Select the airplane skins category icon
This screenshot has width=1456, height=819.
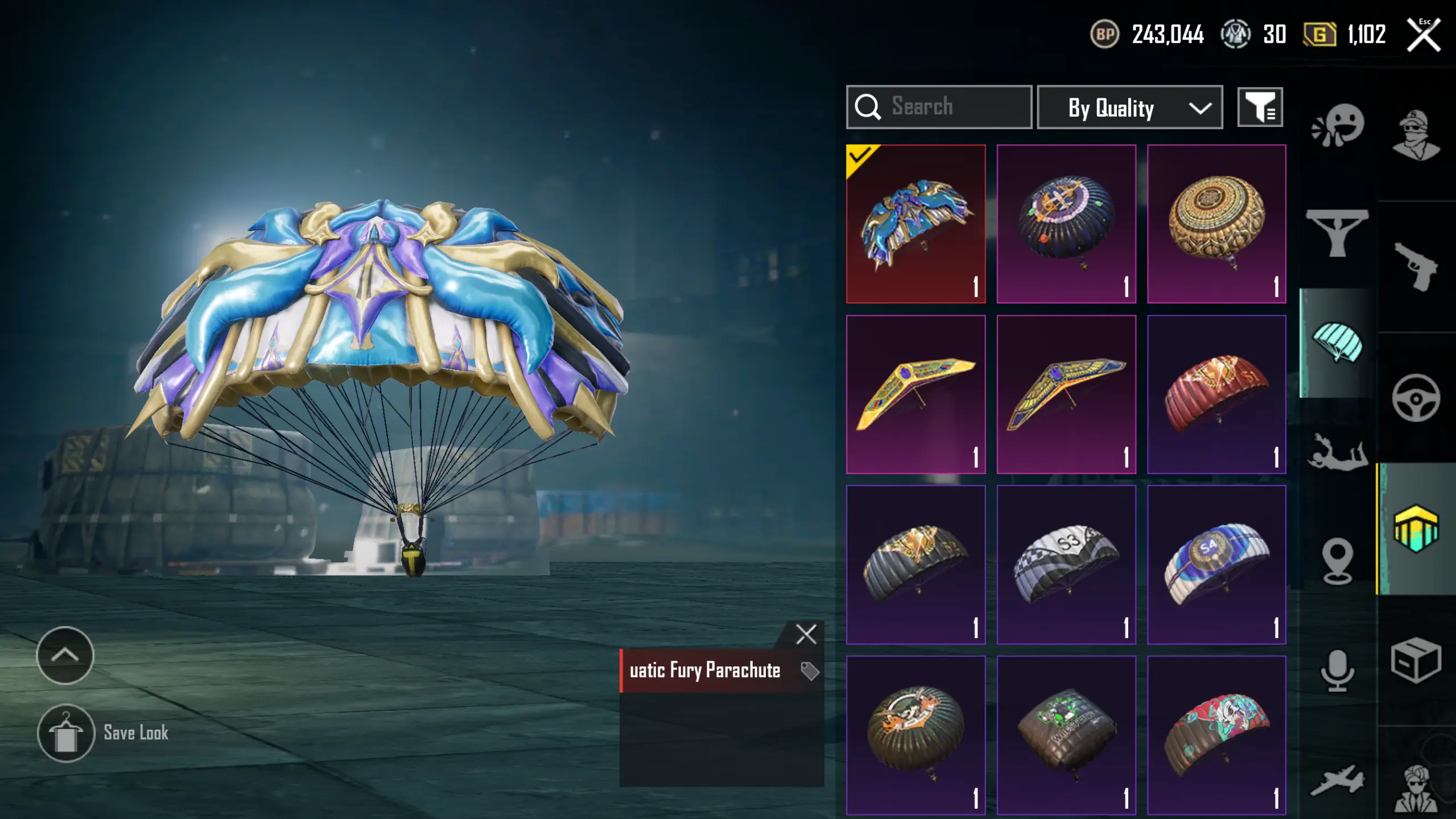pyautogui.click(x=1338, y=780)
